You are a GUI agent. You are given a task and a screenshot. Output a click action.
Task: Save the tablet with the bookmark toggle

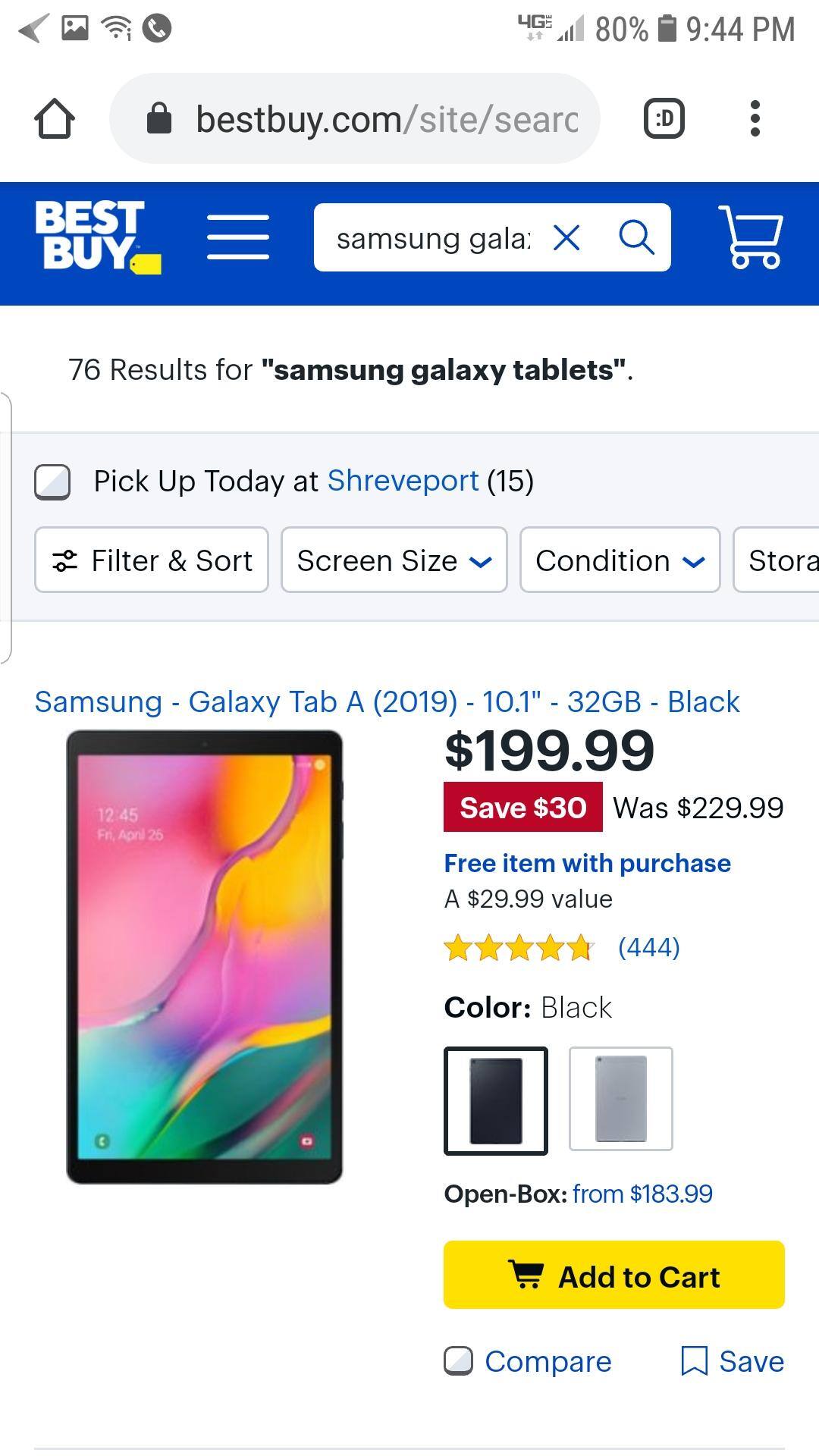[733, 1361]
